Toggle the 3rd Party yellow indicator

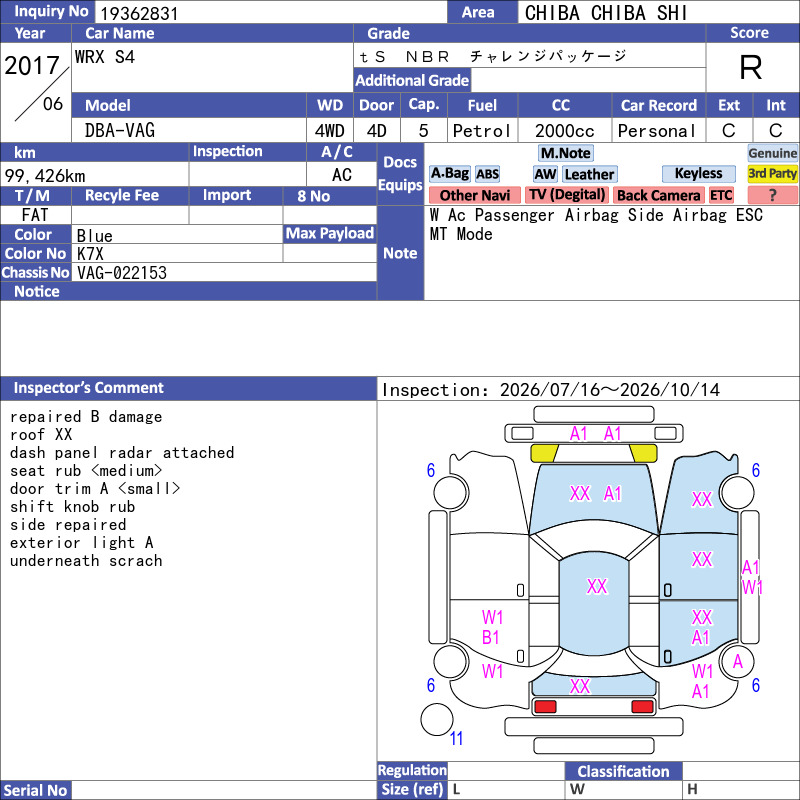[772, 174]
